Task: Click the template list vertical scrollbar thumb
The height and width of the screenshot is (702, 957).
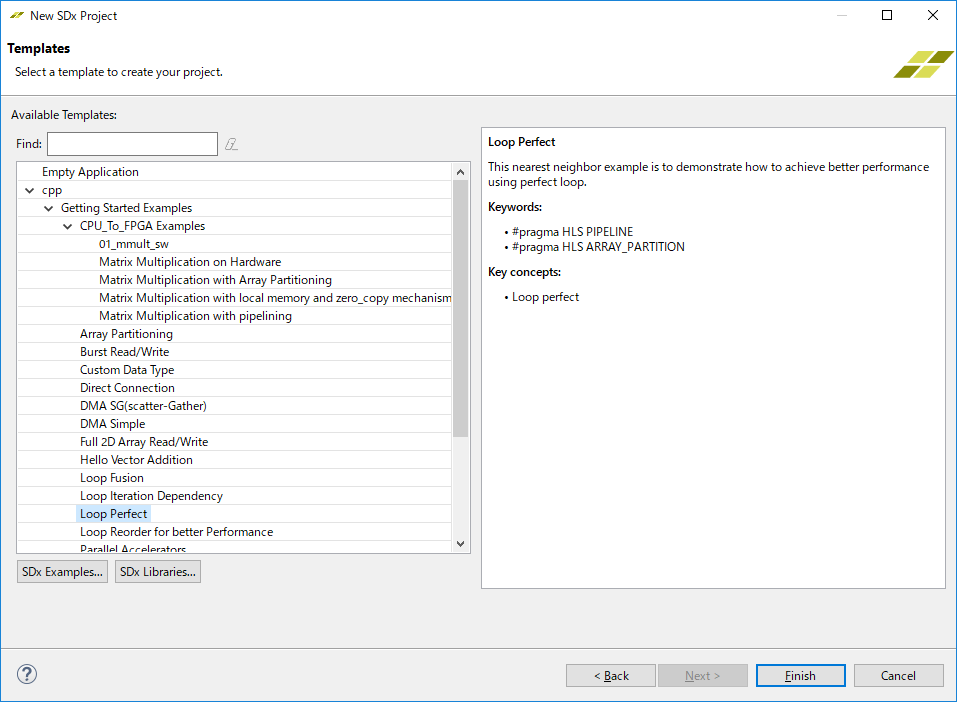Action: [460, 308]
